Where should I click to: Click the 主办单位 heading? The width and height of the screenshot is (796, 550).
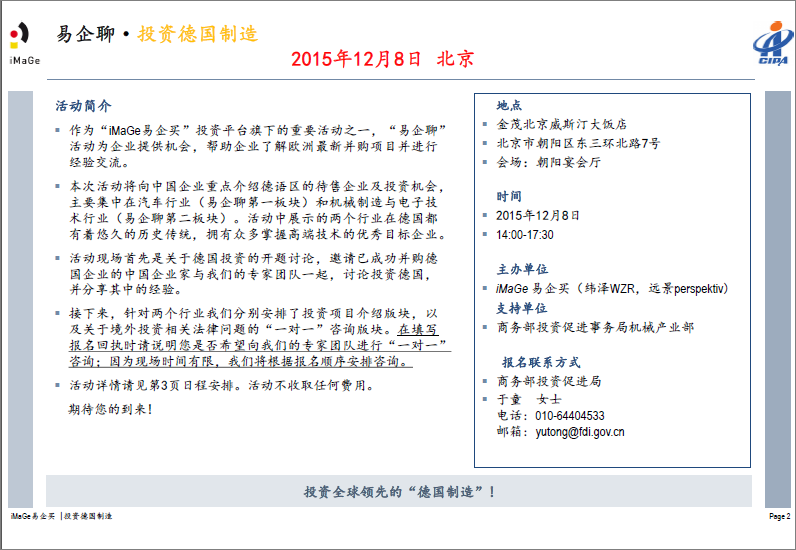point(522,269)
